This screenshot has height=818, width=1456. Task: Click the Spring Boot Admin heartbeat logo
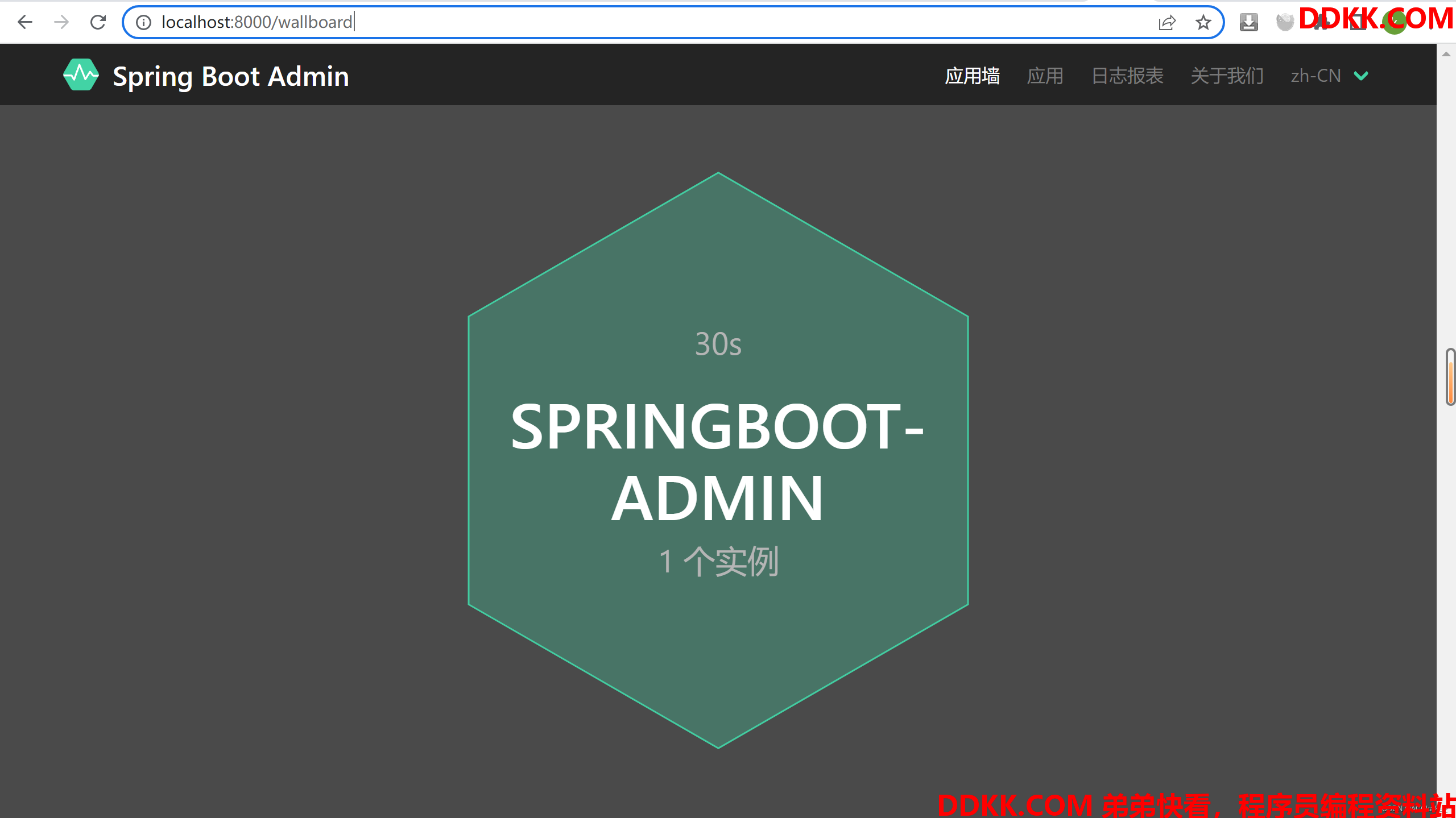click(x=81, y=75)
